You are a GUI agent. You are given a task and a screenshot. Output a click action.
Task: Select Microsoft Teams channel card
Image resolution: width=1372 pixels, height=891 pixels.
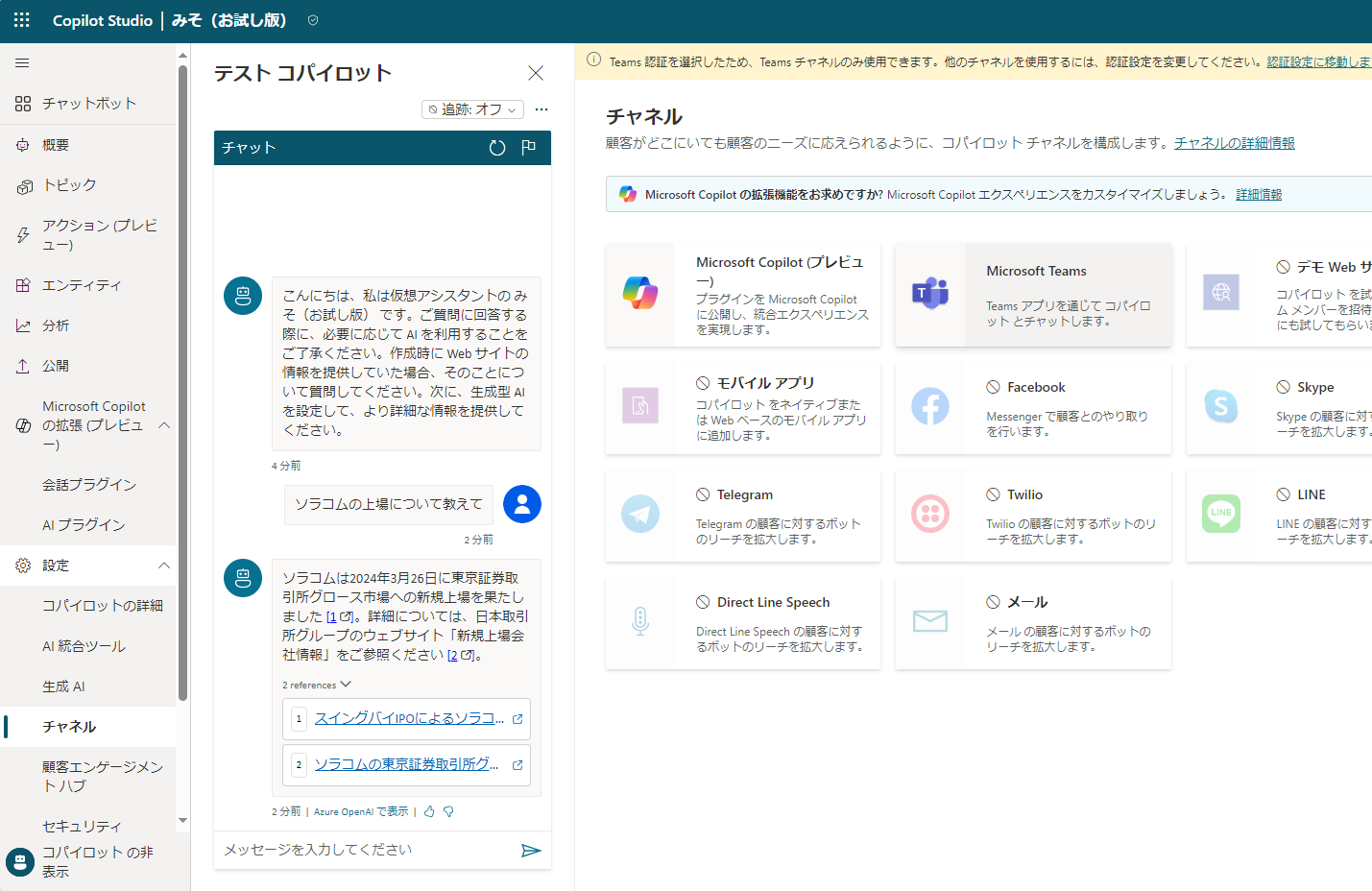point(1034,295)
